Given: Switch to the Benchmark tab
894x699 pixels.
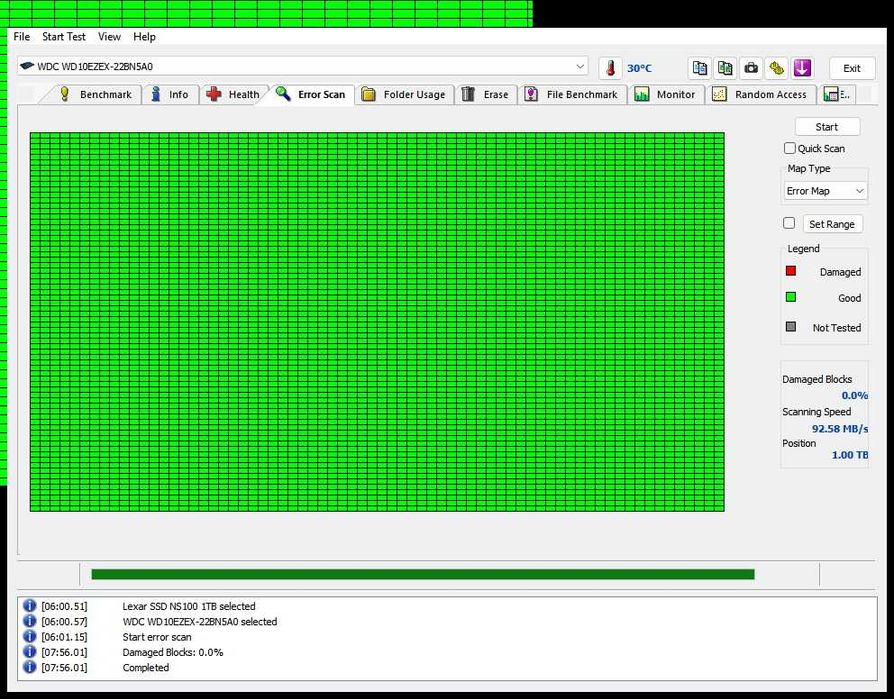Looking at the screenshot, I should tap(95, 95).
